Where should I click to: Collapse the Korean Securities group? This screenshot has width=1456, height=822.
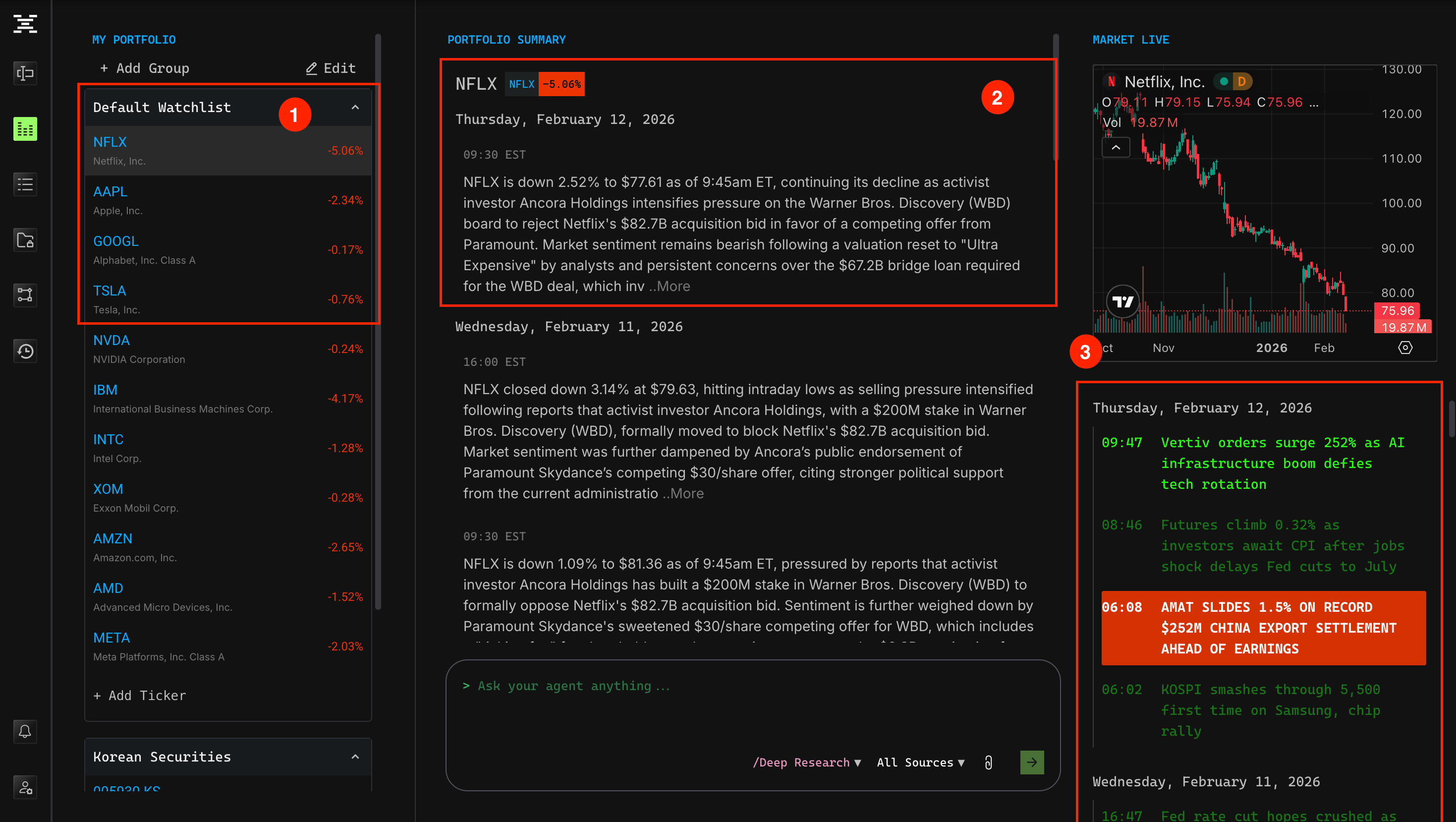pyautogui.click(x=355, y=757)
